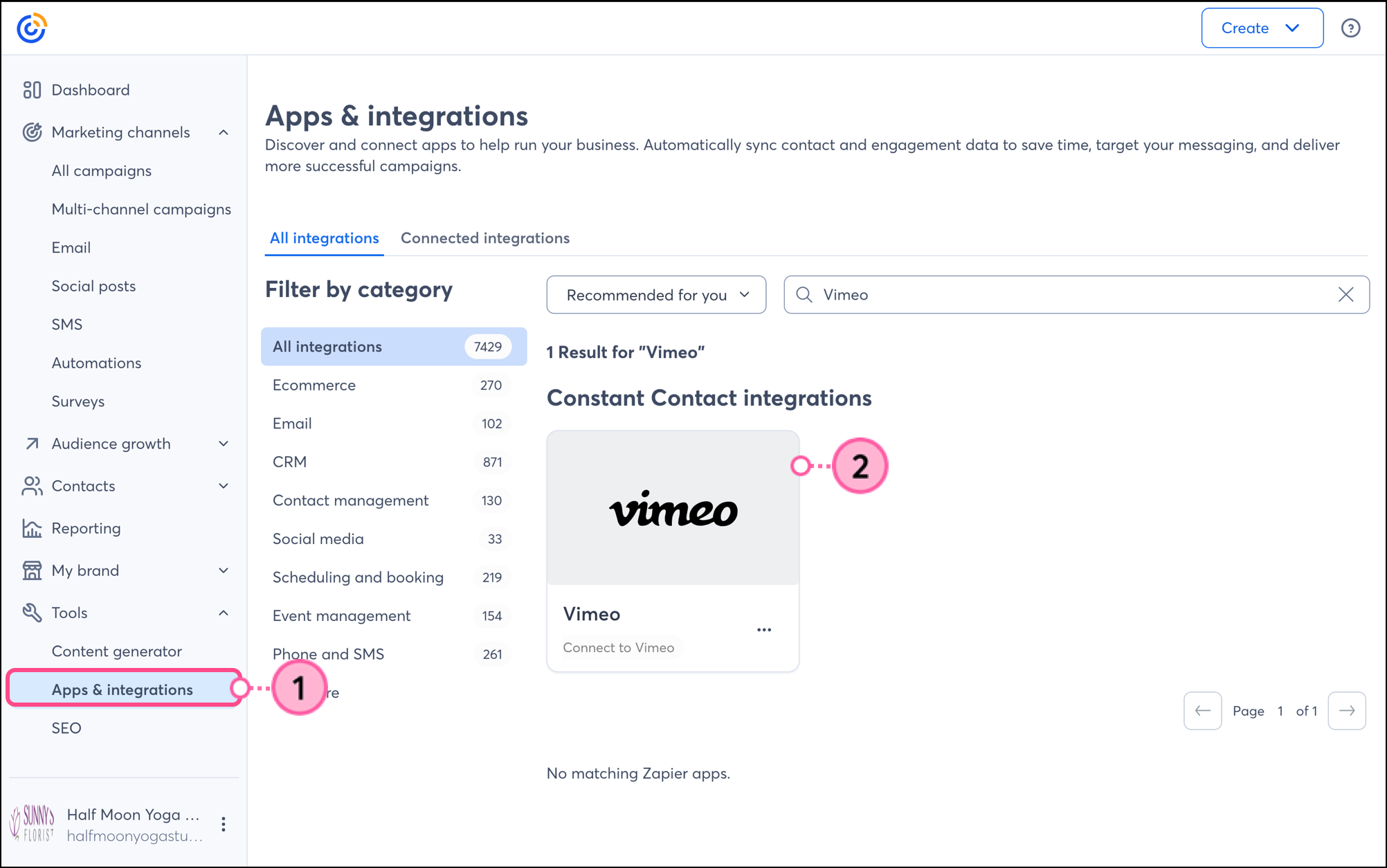This screenshot has height=868, width=1387.
Task: Go to the previous results page
Action: point(1203,711)
